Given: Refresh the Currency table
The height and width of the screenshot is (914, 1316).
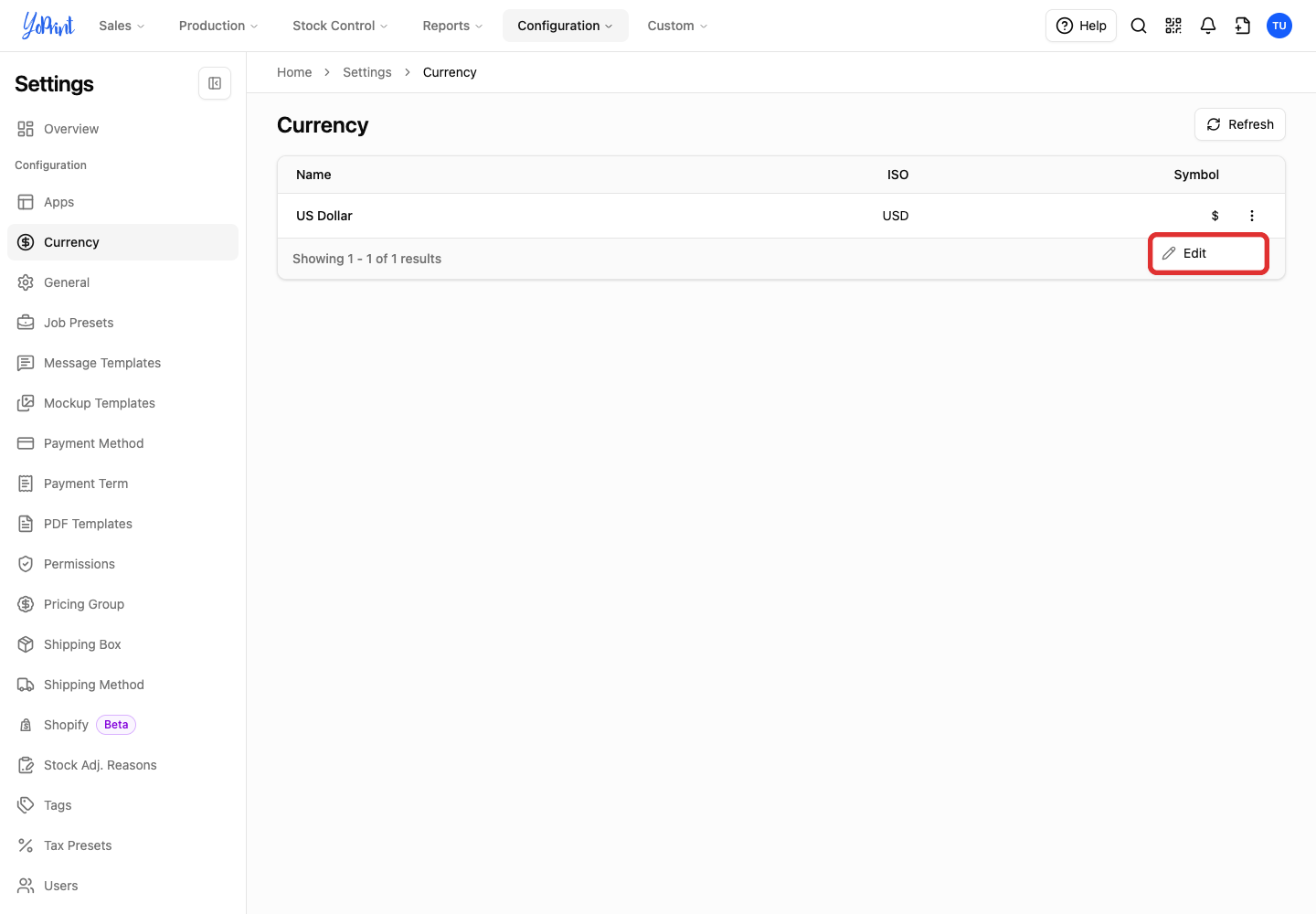Looking at the screenshot, I should click(1240, 124).
